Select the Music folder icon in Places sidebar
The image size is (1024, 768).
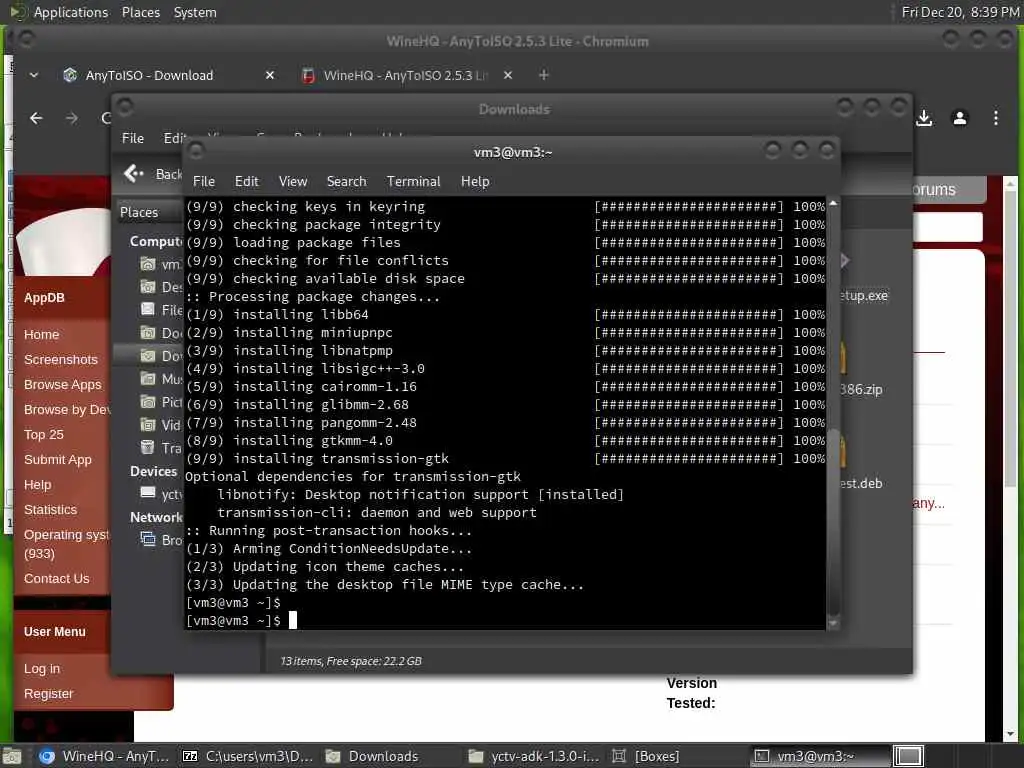[148, 379]
